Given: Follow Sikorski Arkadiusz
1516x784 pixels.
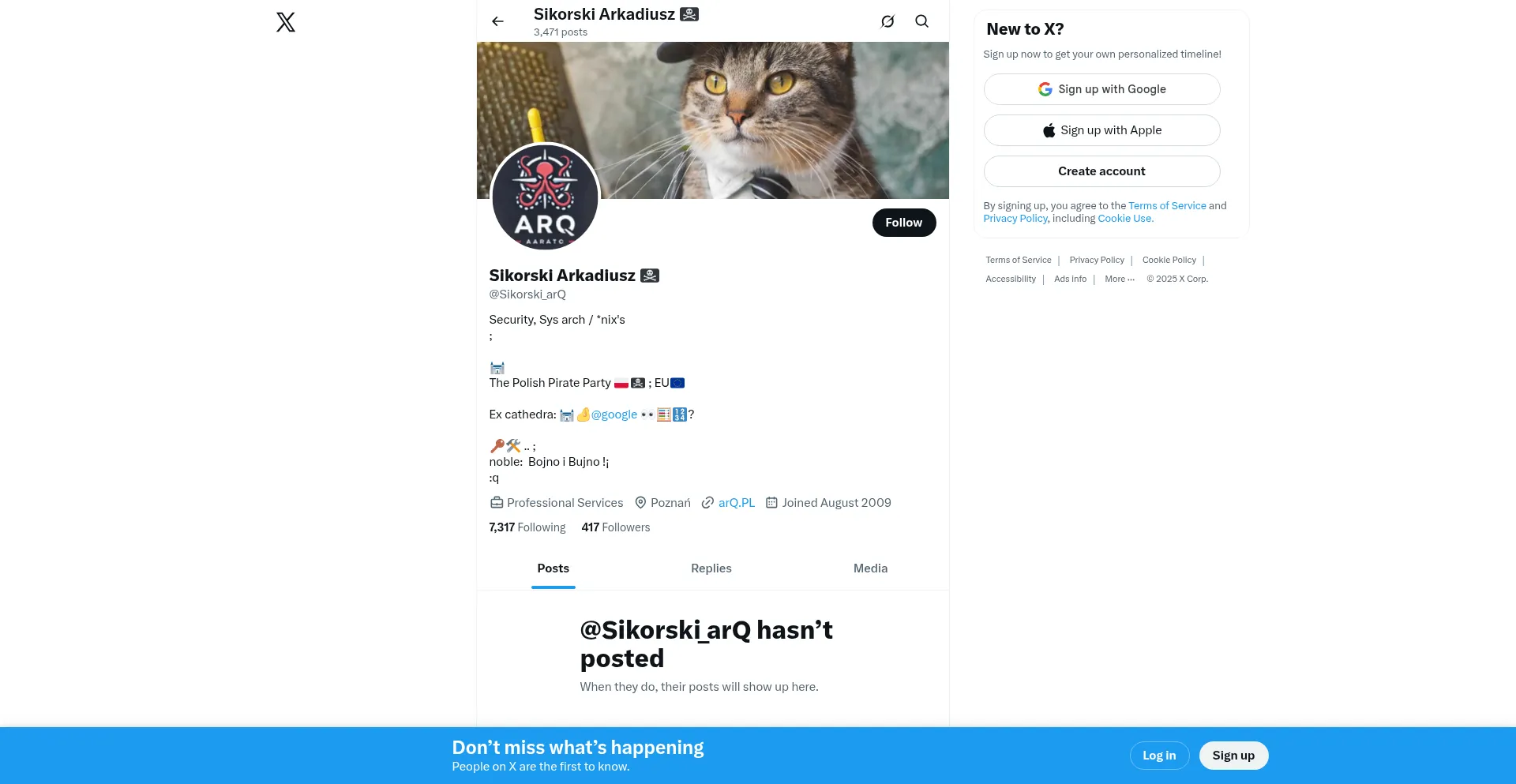Looking at the screenshot, I should (x=904, y=223).
